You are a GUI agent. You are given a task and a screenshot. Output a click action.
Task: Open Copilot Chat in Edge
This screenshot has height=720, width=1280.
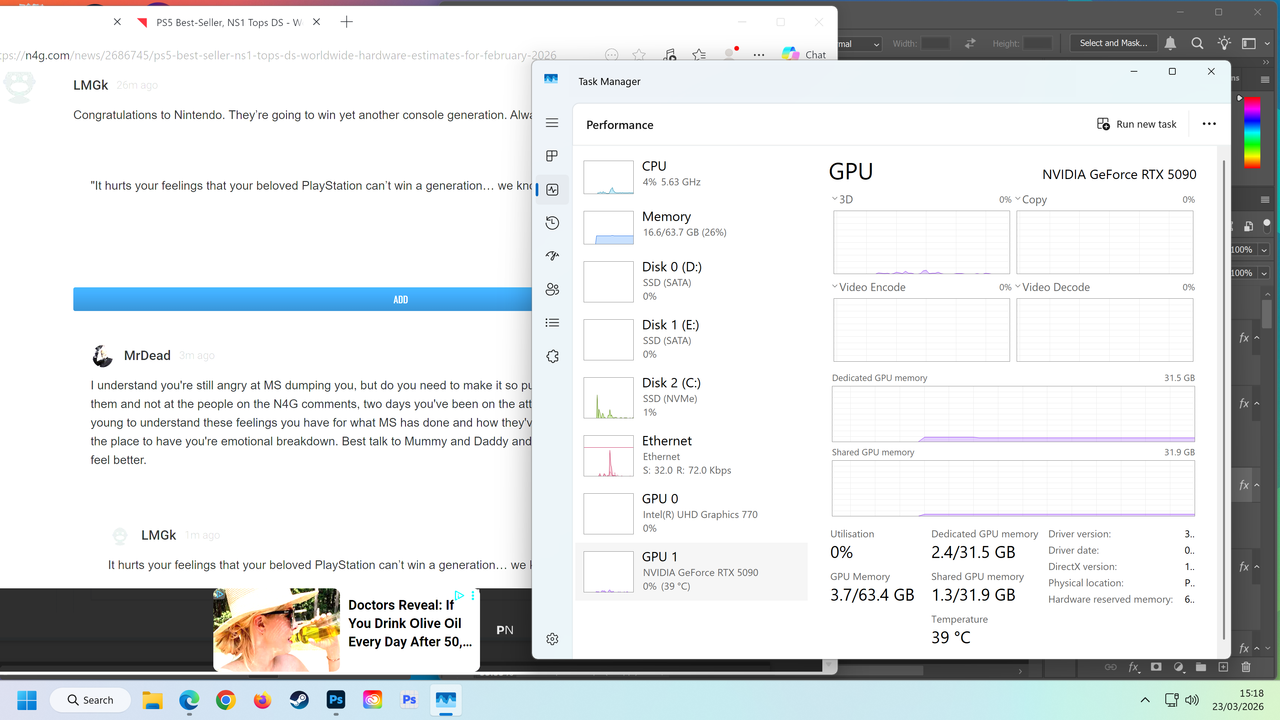[804, 54]
